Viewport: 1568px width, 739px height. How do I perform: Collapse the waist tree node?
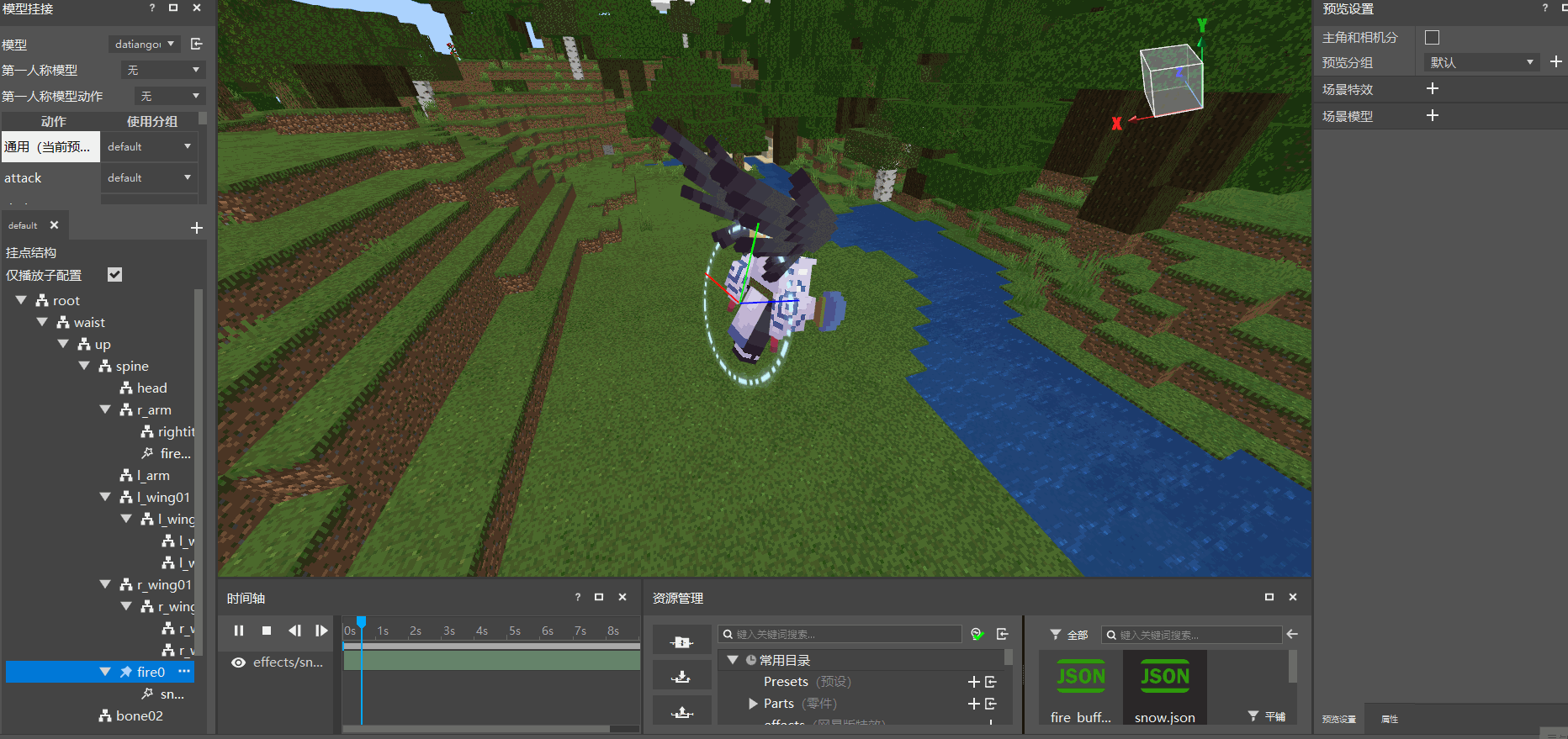coord(42,322)
